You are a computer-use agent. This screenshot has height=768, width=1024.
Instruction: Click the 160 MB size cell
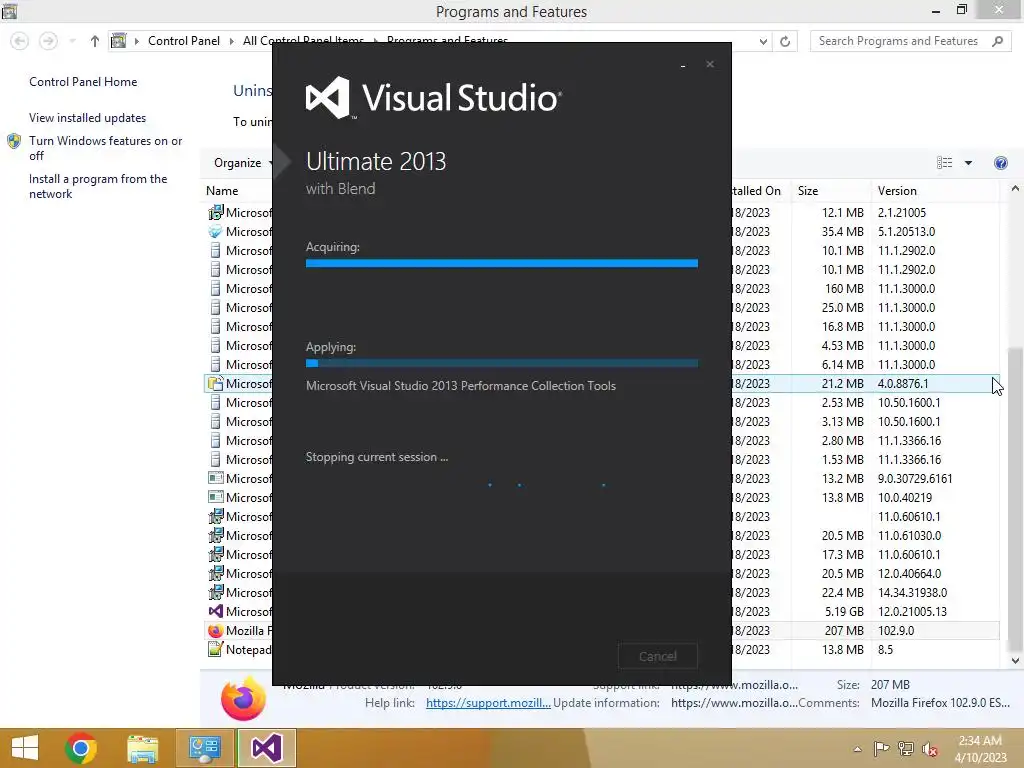(844, 289)
